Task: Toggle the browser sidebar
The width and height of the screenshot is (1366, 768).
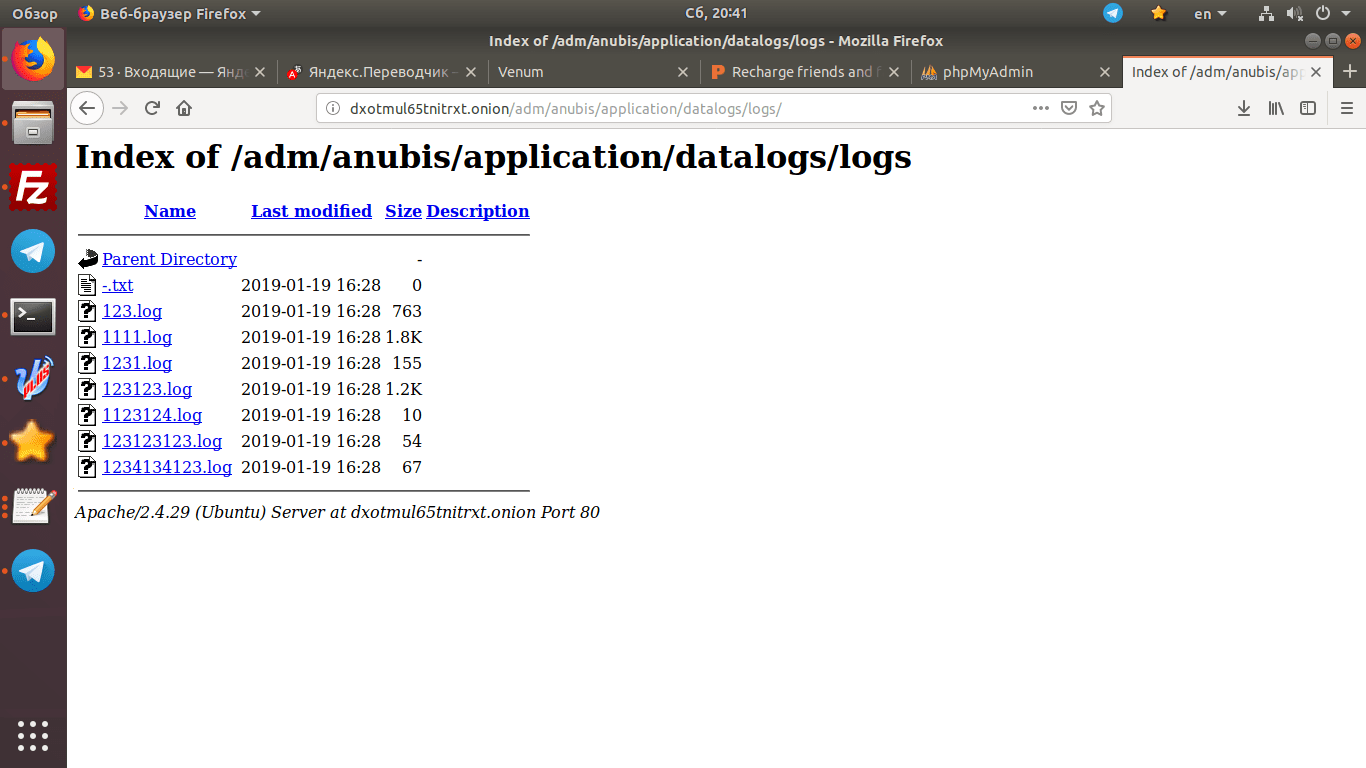Action: 1308,108
